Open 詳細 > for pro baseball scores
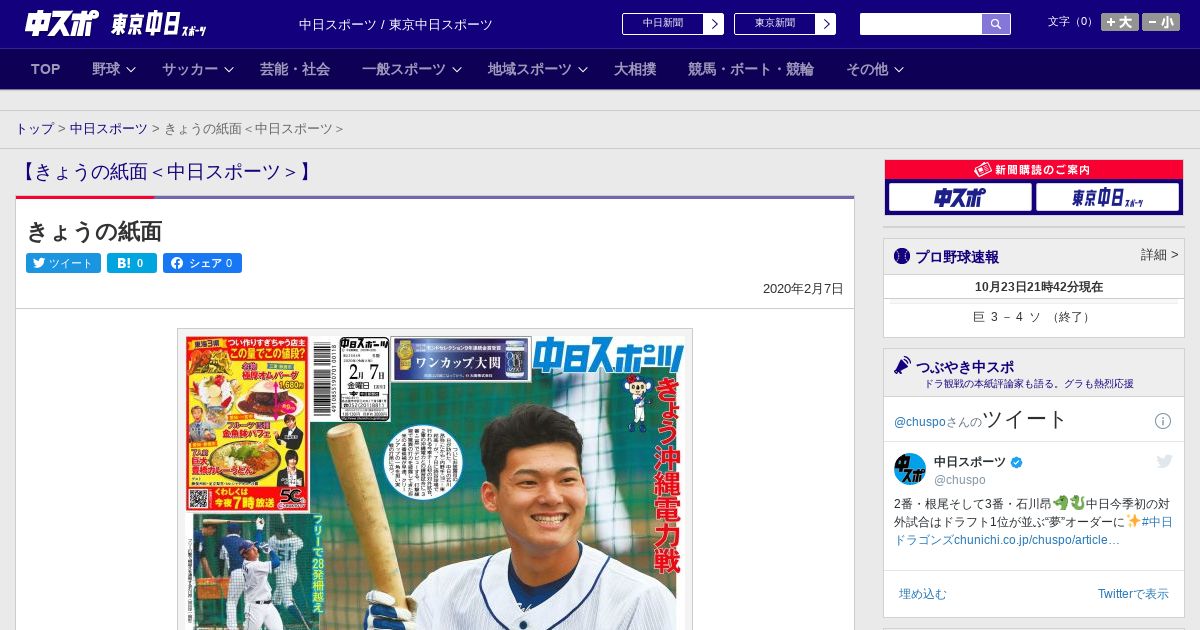1200x630 pixels. (1160, 255)
